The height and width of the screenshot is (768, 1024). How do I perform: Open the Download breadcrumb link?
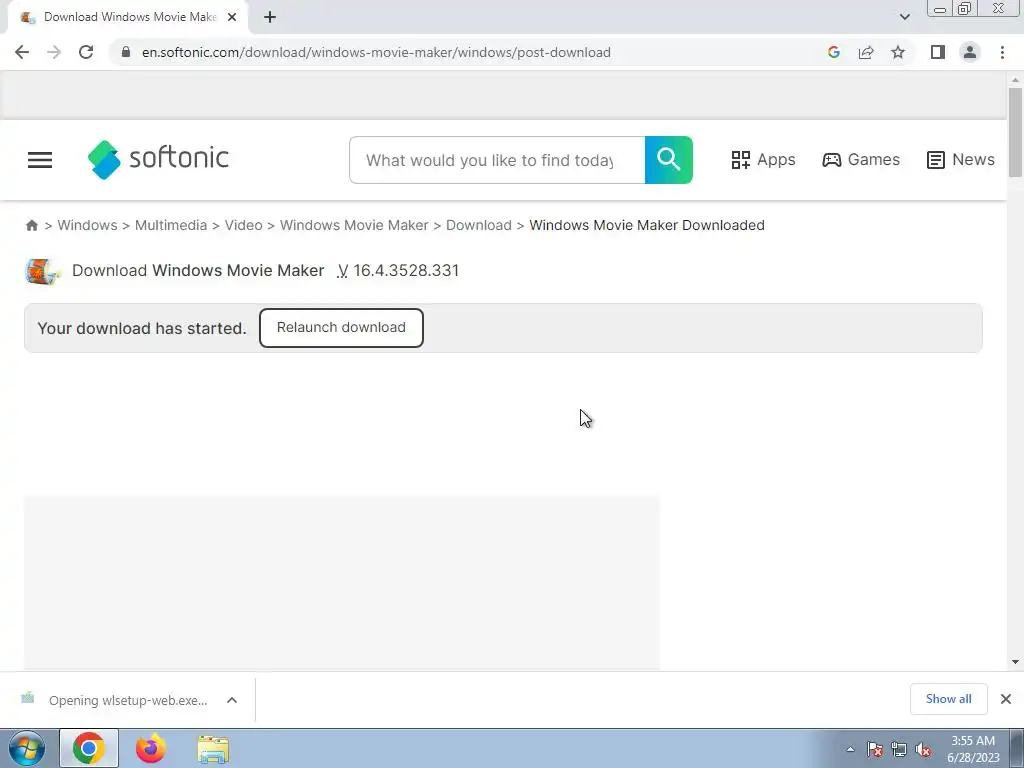(x=479, y=225)
